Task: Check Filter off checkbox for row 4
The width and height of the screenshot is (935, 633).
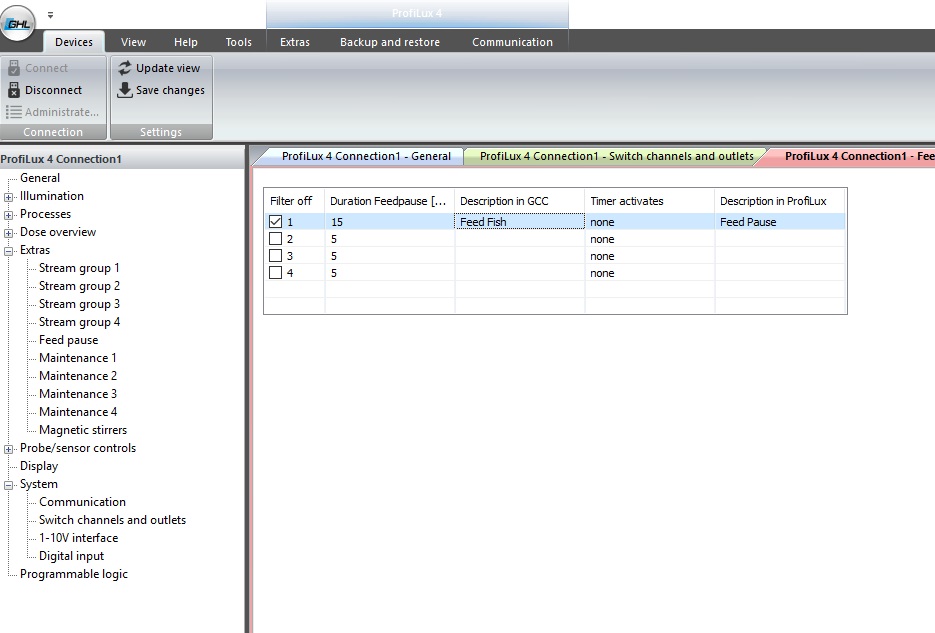Action: click(275, 273)
